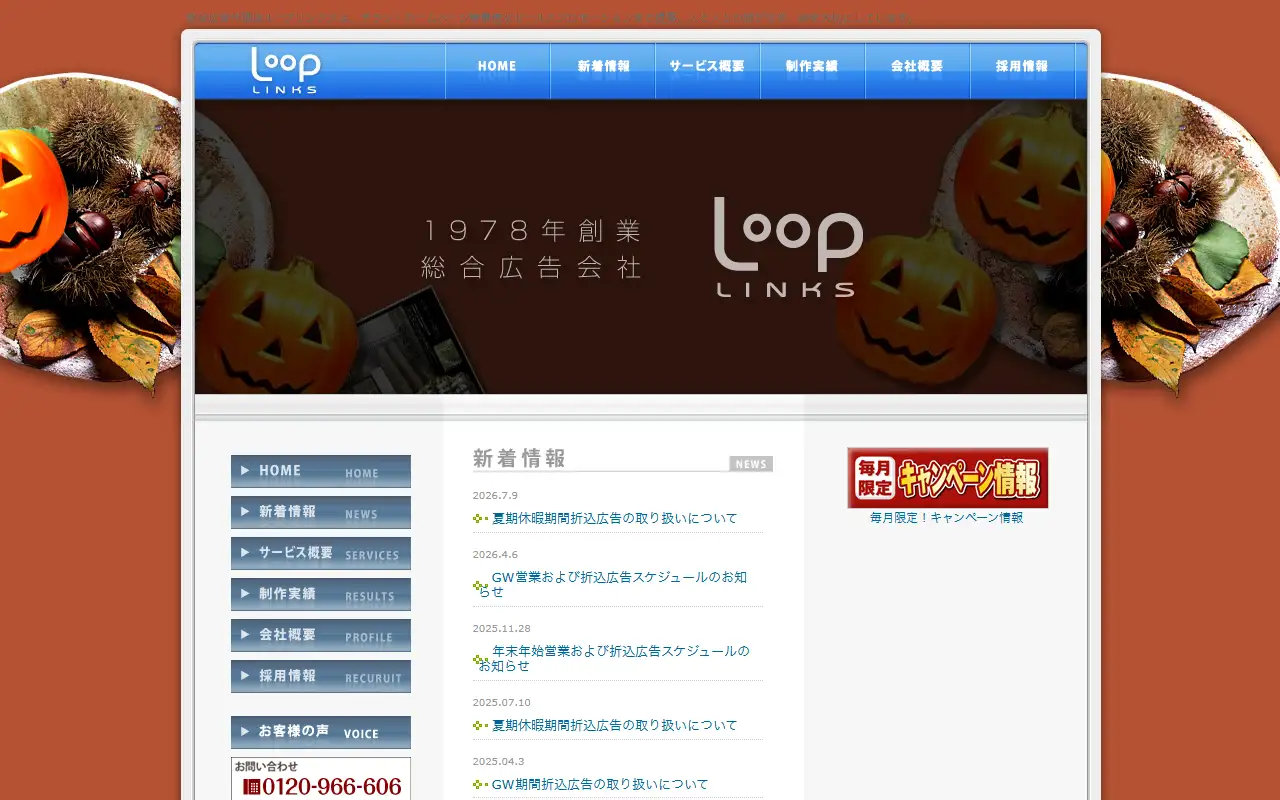This screenshot has width=1280, height=800.
Task: Click the お客様の声 VOICE button
Action: click(321, 732)
